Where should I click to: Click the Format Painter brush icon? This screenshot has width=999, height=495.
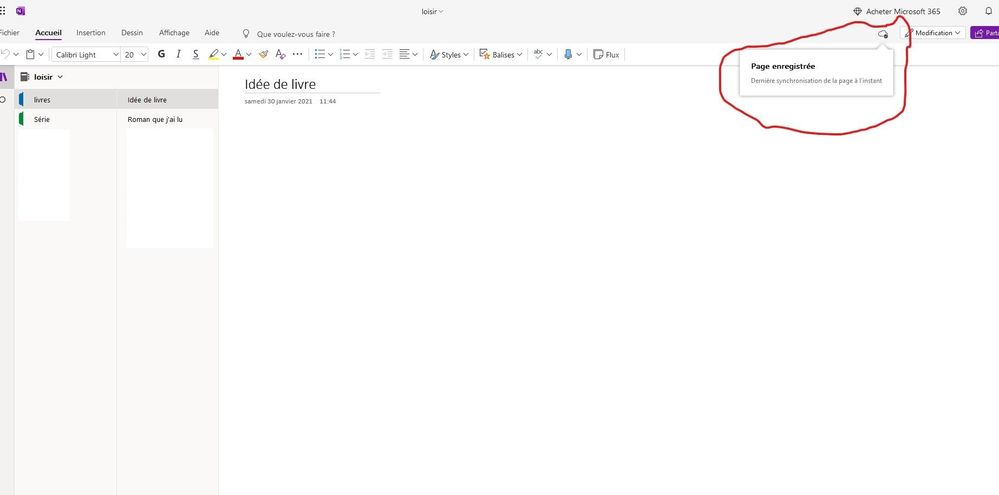(263, 55)
